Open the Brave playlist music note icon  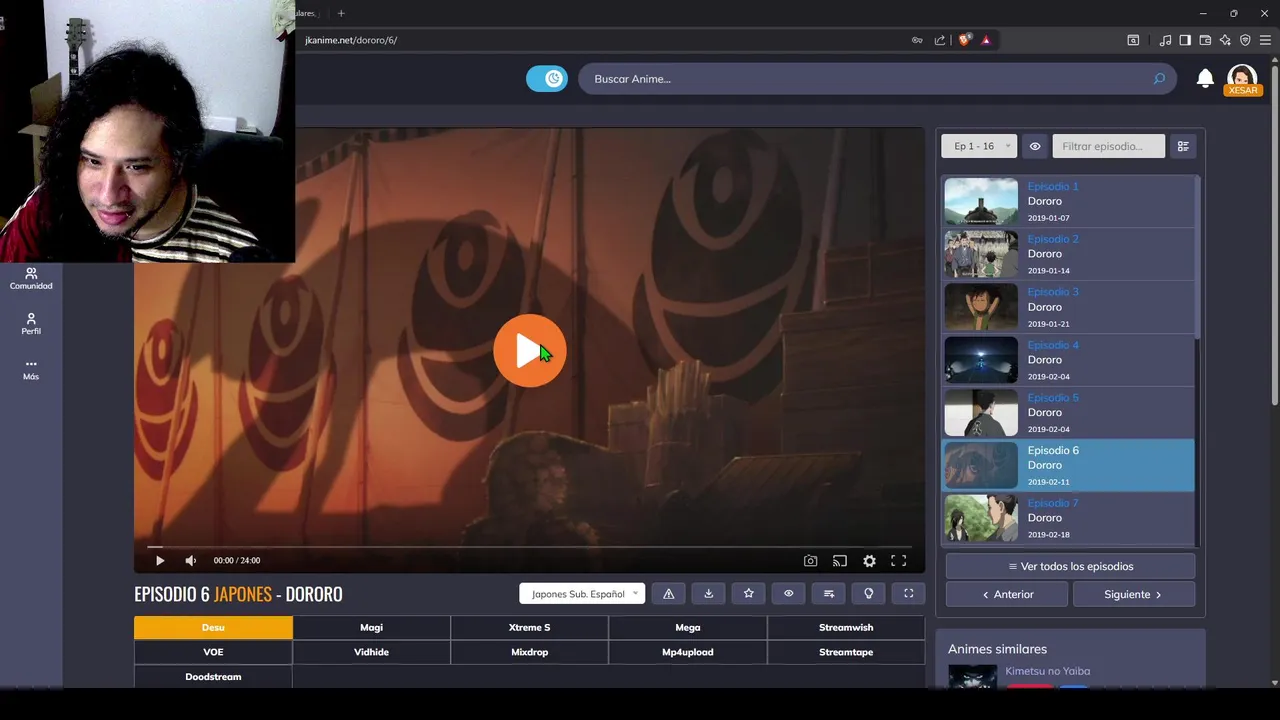point(1165,40)
